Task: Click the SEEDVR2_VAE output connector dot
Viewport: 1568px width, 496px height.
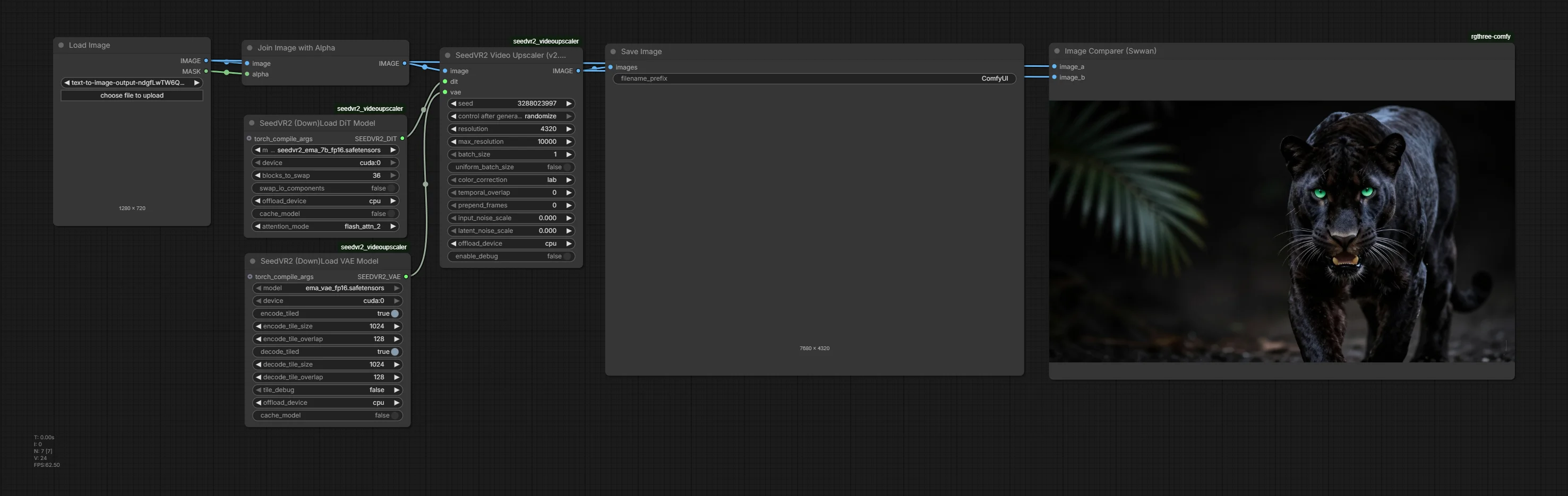Action: coord(406,276)
